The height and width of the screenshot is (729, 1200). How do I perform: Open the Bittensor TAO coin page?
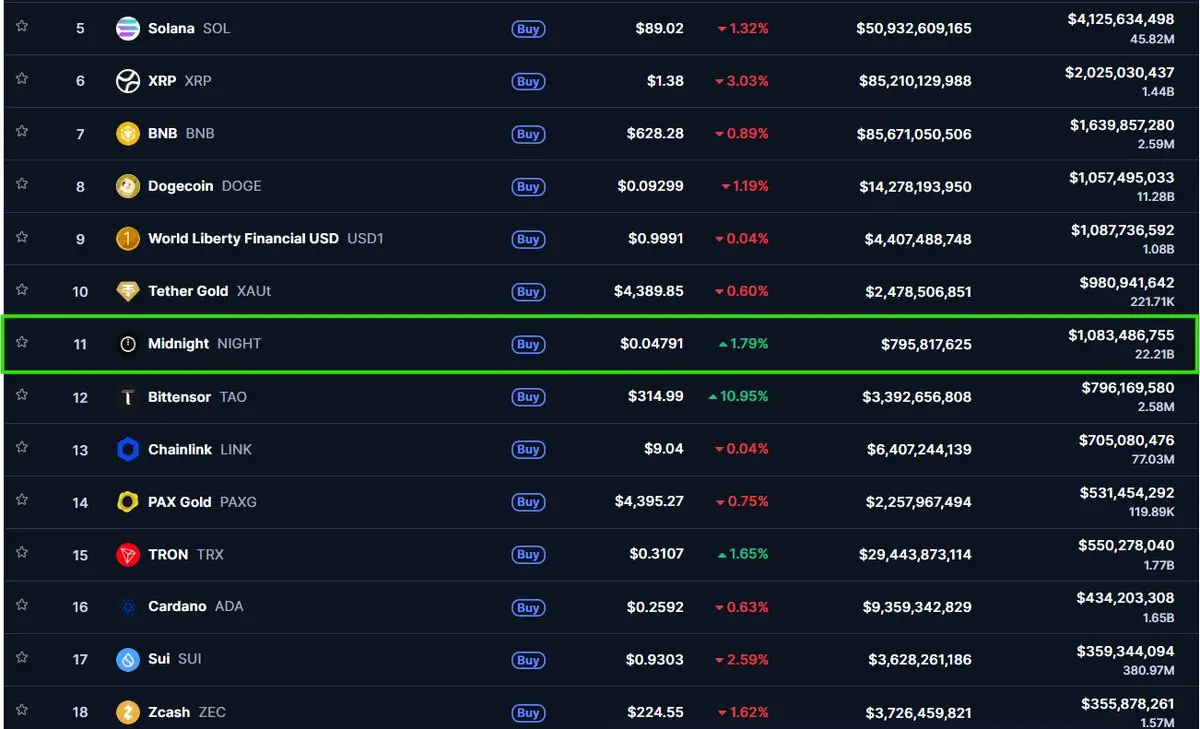197,397
